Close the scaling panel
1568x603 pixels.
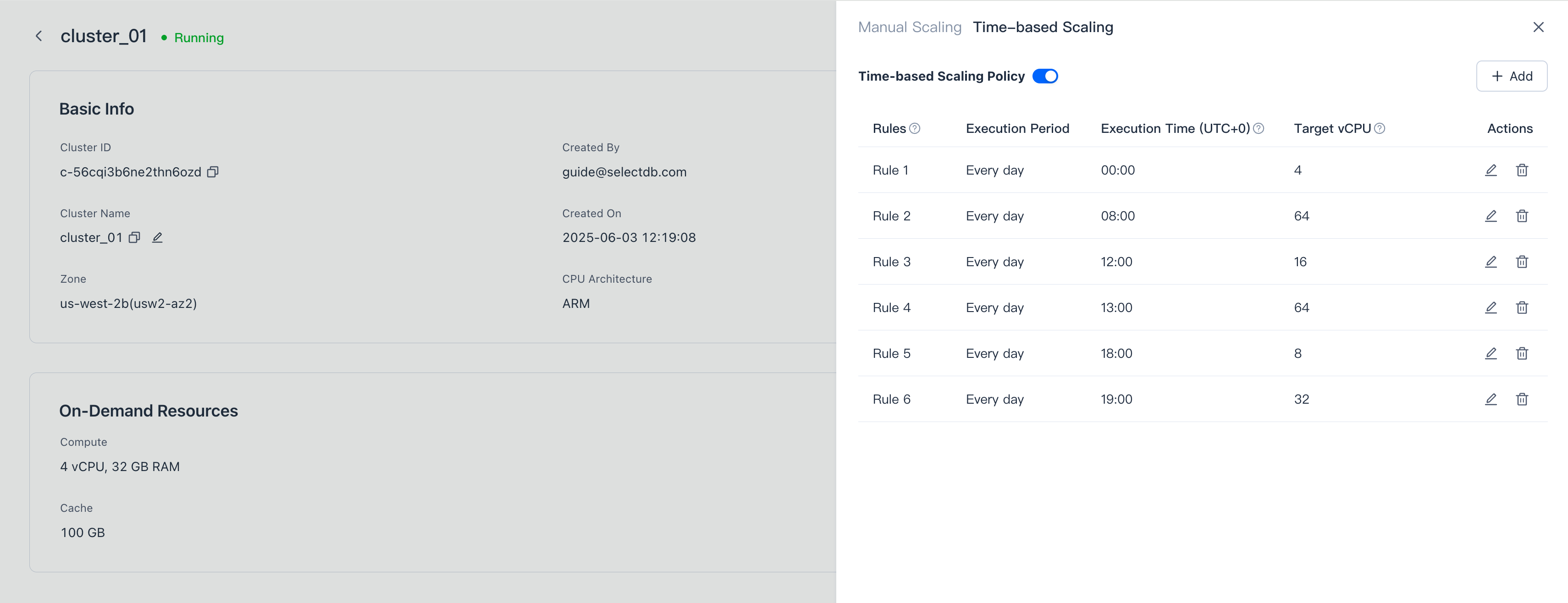pyautogui.click(x=1539, y=27)
